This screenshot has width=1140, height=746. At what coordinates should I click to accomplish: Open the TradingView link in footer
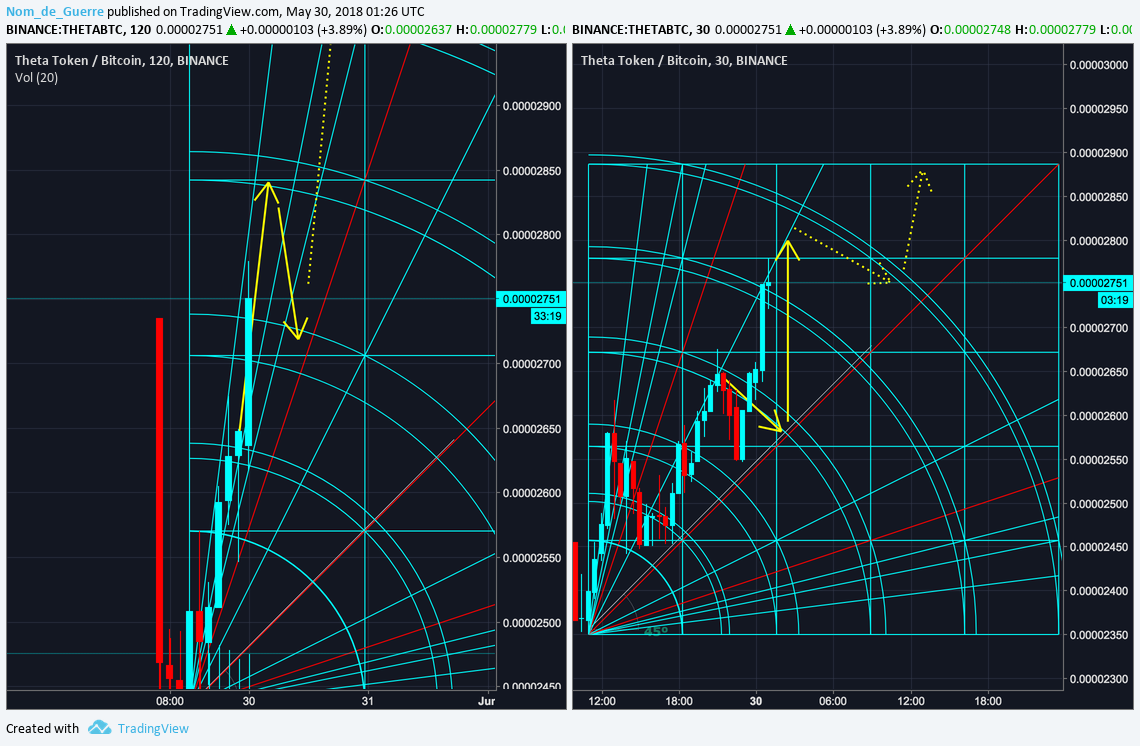click(x=153, y=729)
